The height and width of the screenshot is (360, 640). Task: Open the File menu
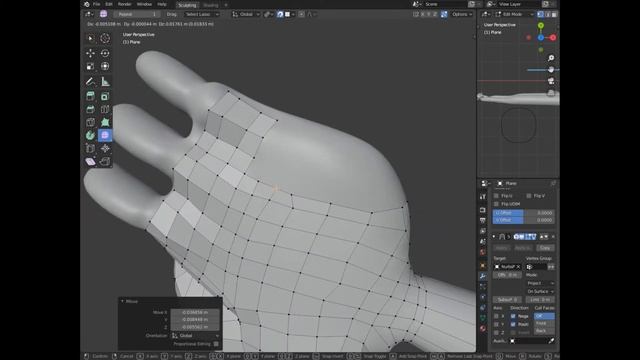96,4
